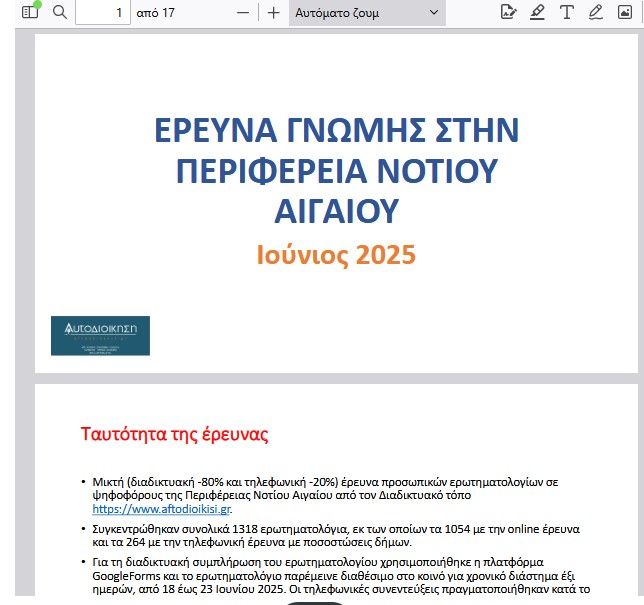Toggle the sidebar panel
The height and width of the screenshot is (605, 644).
[30, 12]
